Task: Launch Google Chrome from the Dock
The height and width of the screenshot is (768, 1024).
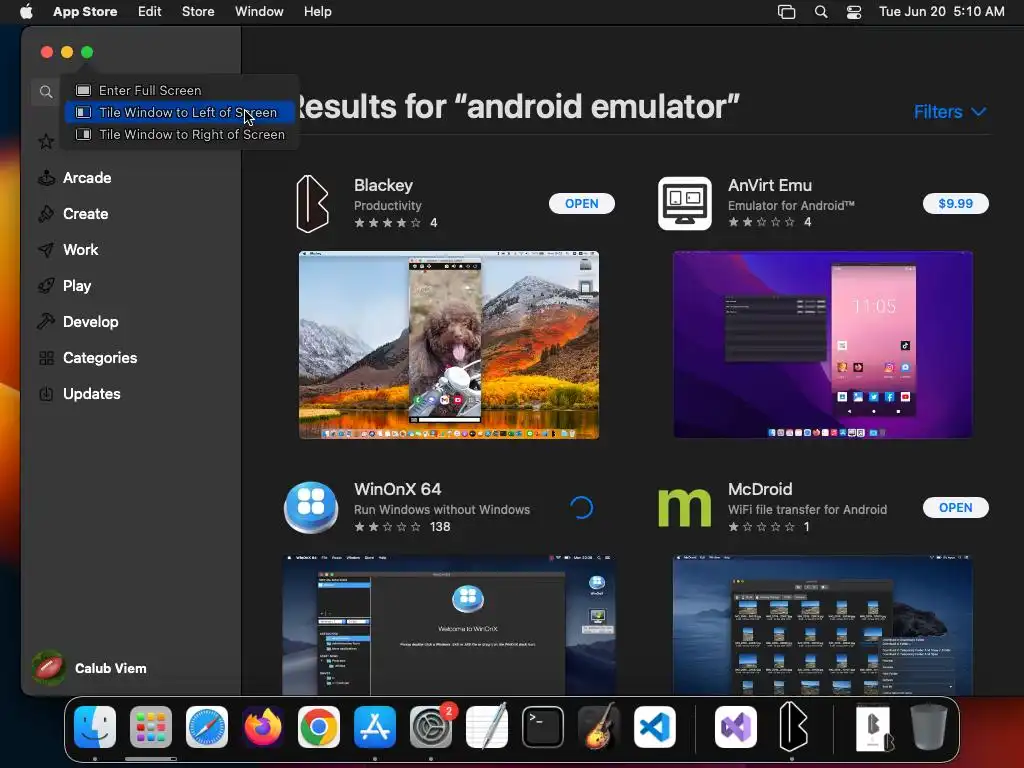Action: 319,727
